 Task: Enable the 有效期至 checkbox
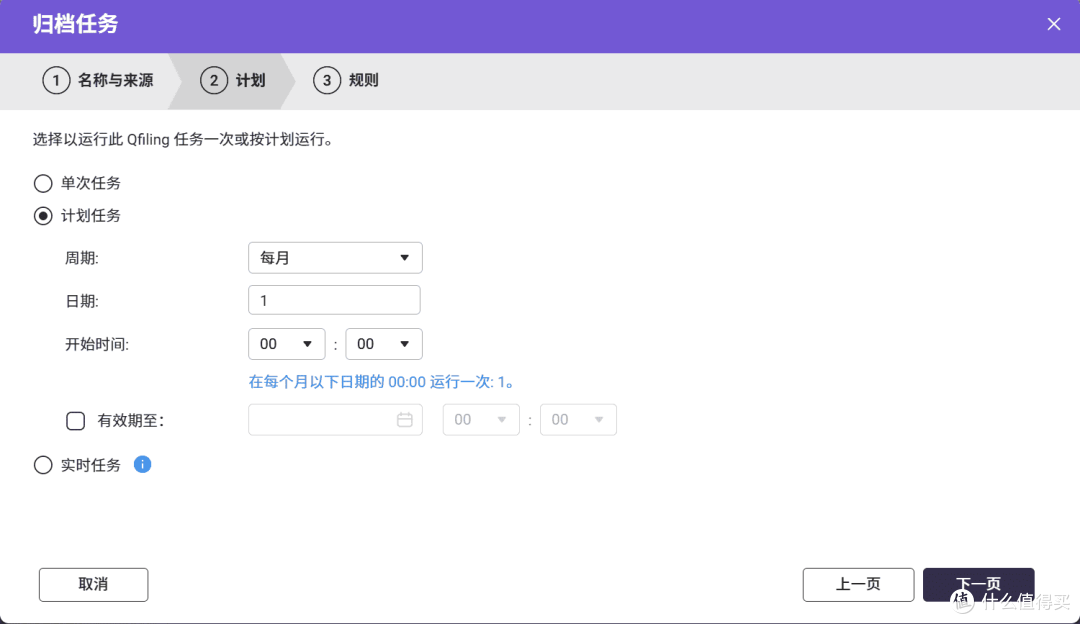(76, 421)
